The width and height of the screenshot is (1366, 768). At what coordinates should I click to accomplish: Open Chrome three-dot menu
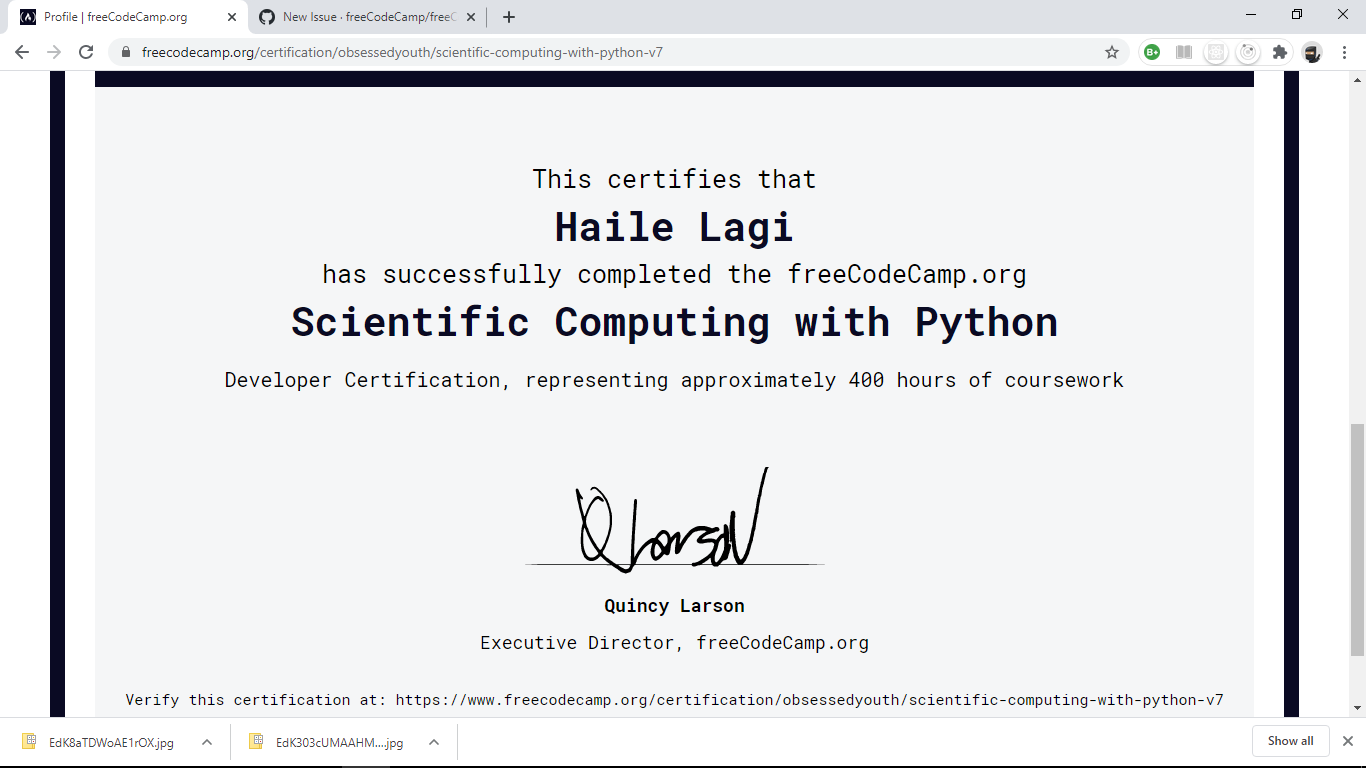click(x=1344, y=52)
